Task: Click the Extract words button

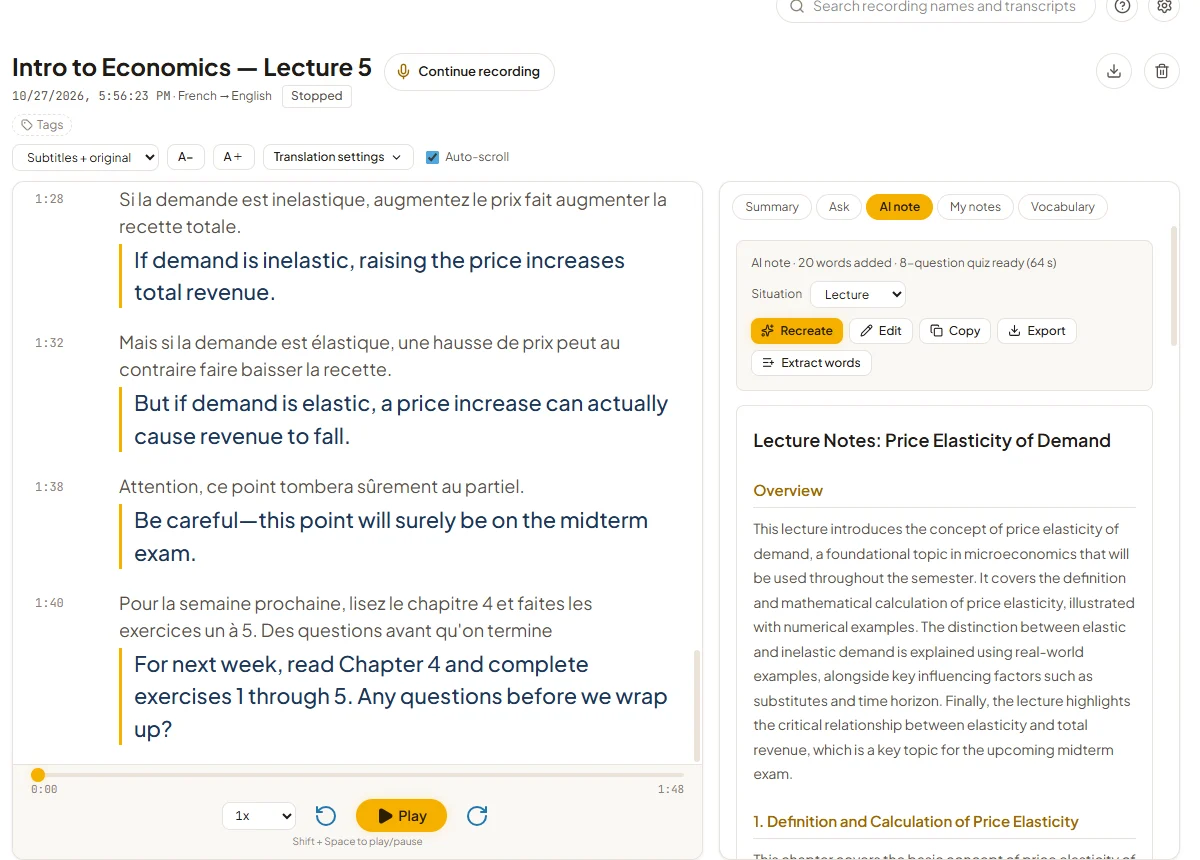Action: (811, 363)
